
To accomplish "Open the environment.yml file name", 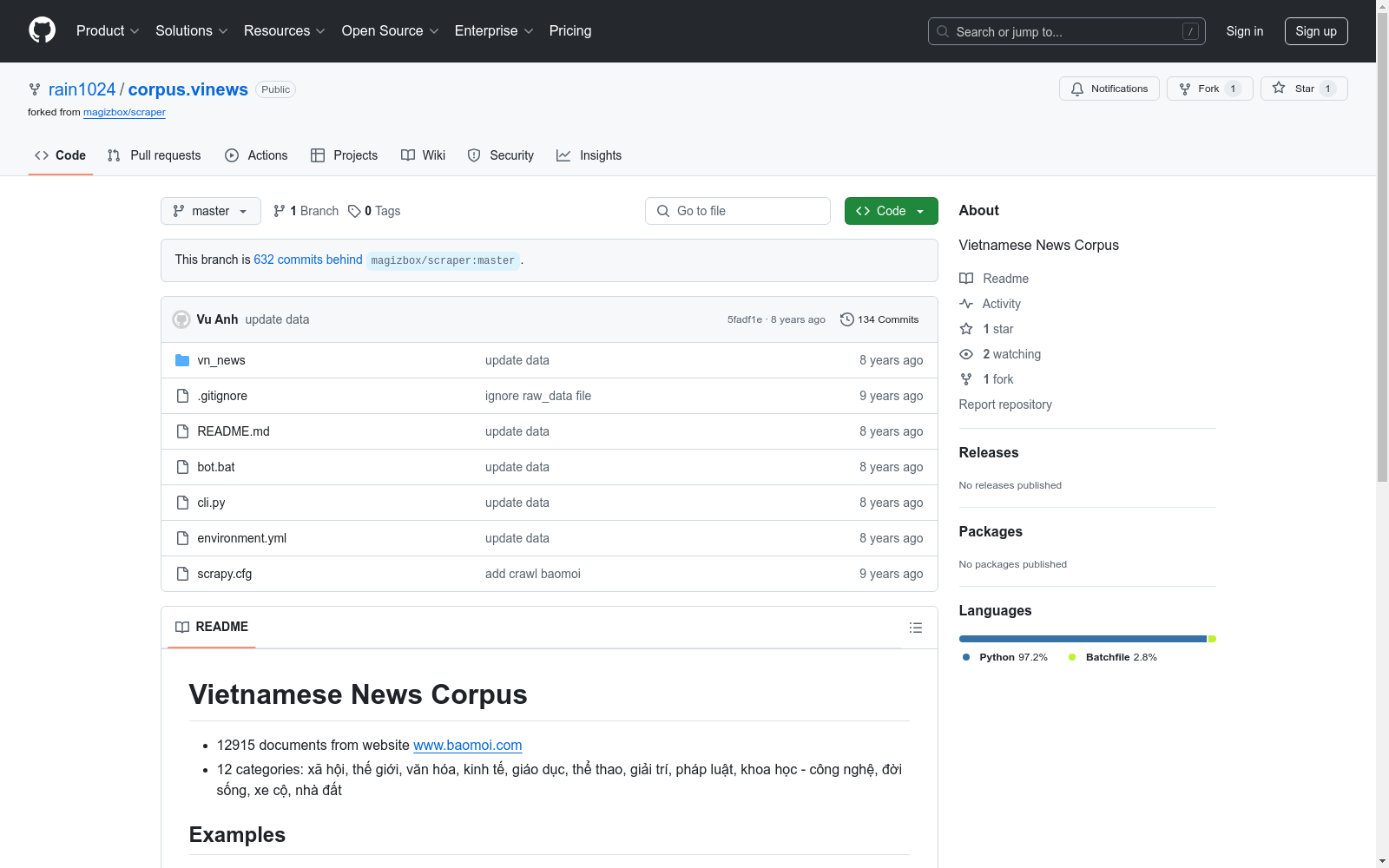I will [242, 538].
